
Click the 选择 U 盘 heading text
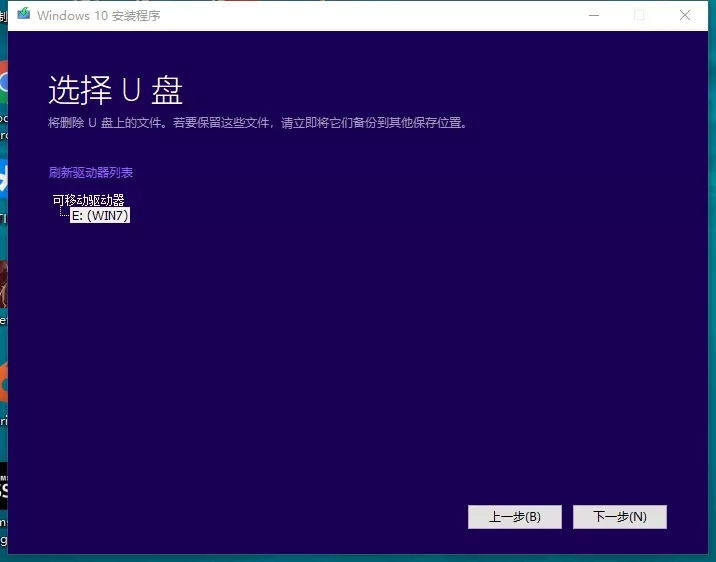tap(116, 90)
